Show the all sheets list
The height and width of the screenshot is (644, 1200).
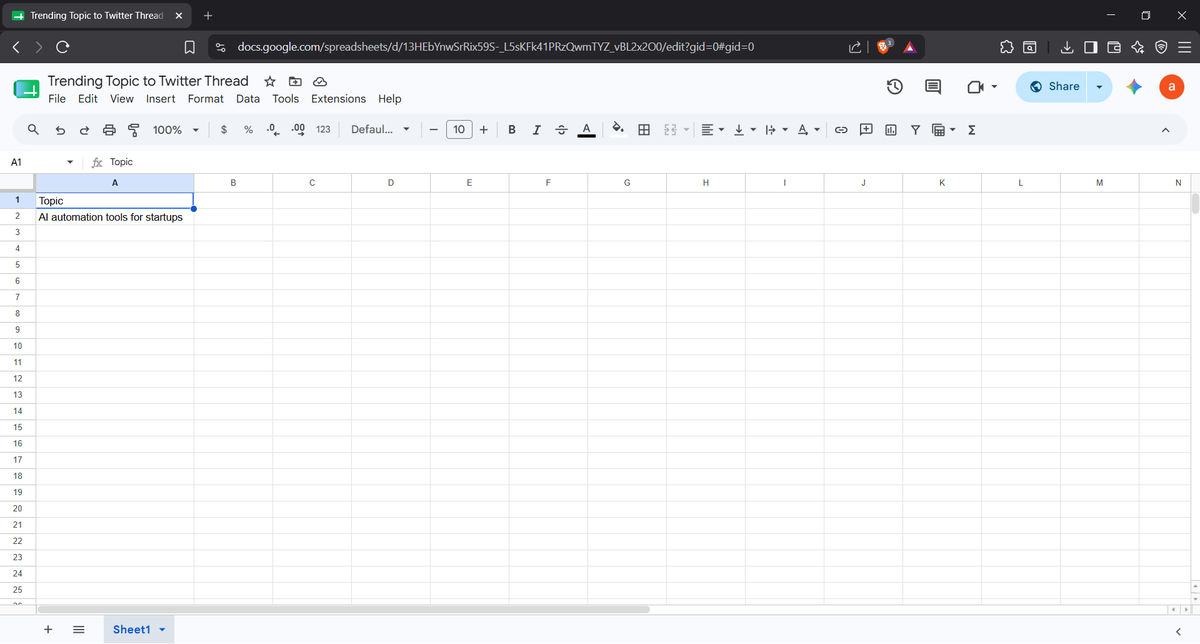(77, 629)
